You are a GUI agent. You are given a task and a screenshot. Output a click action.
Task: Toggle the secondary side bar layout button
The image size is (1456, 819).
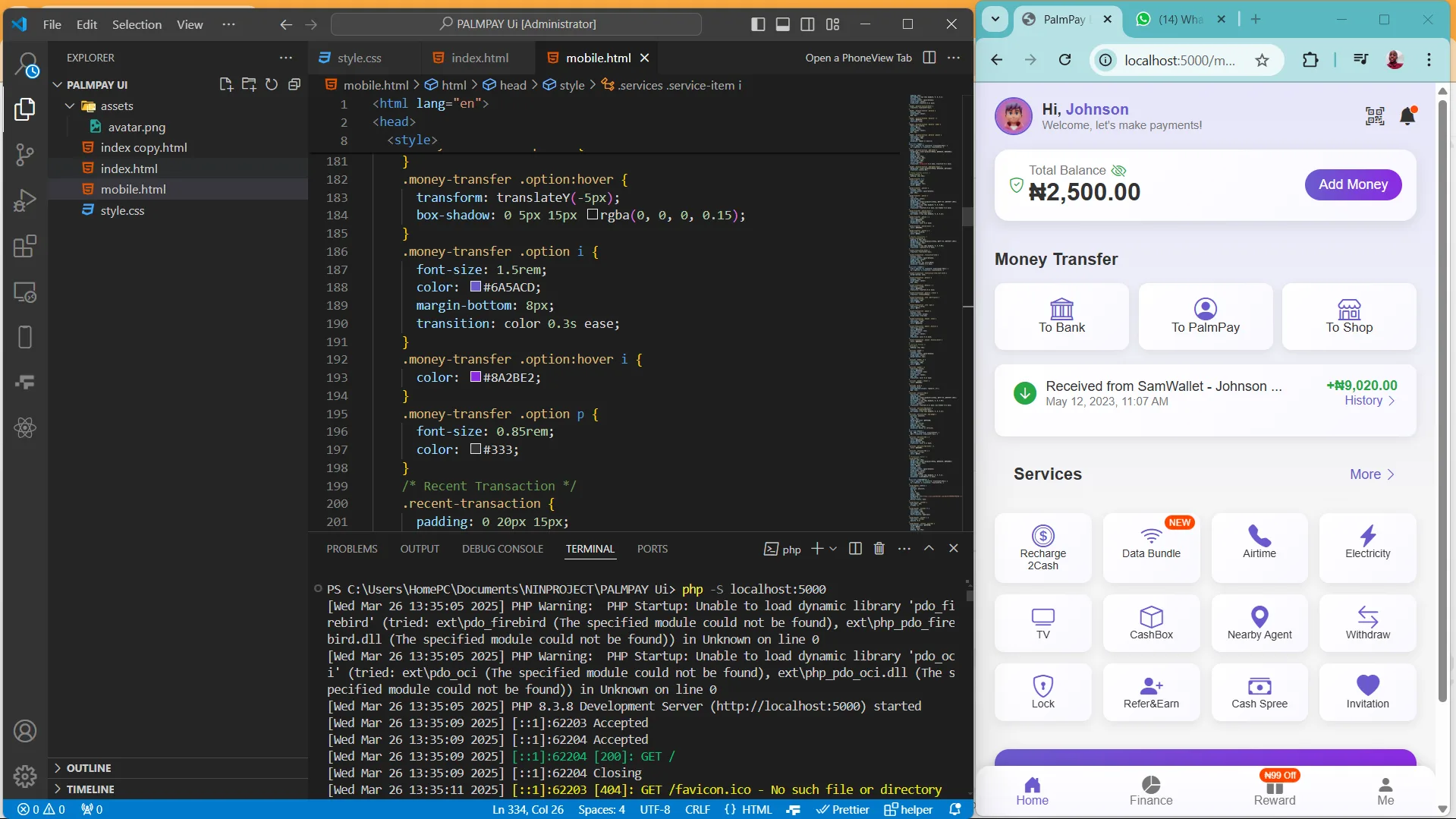tap(808, 24)
